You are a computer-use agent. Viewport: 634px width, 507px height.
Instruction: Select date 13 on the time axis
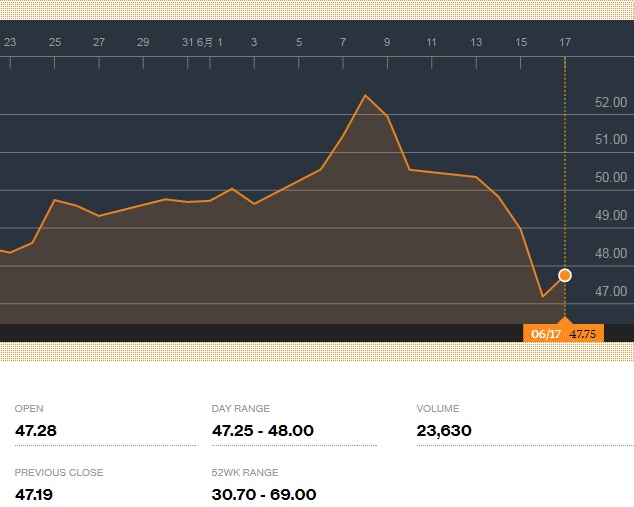(x=476, y=42)
